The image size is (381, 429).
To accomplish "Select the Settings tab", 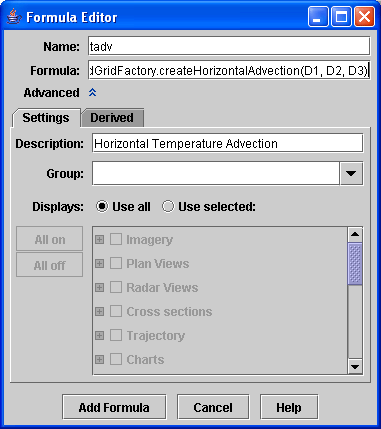I will (x=46, y=118).
